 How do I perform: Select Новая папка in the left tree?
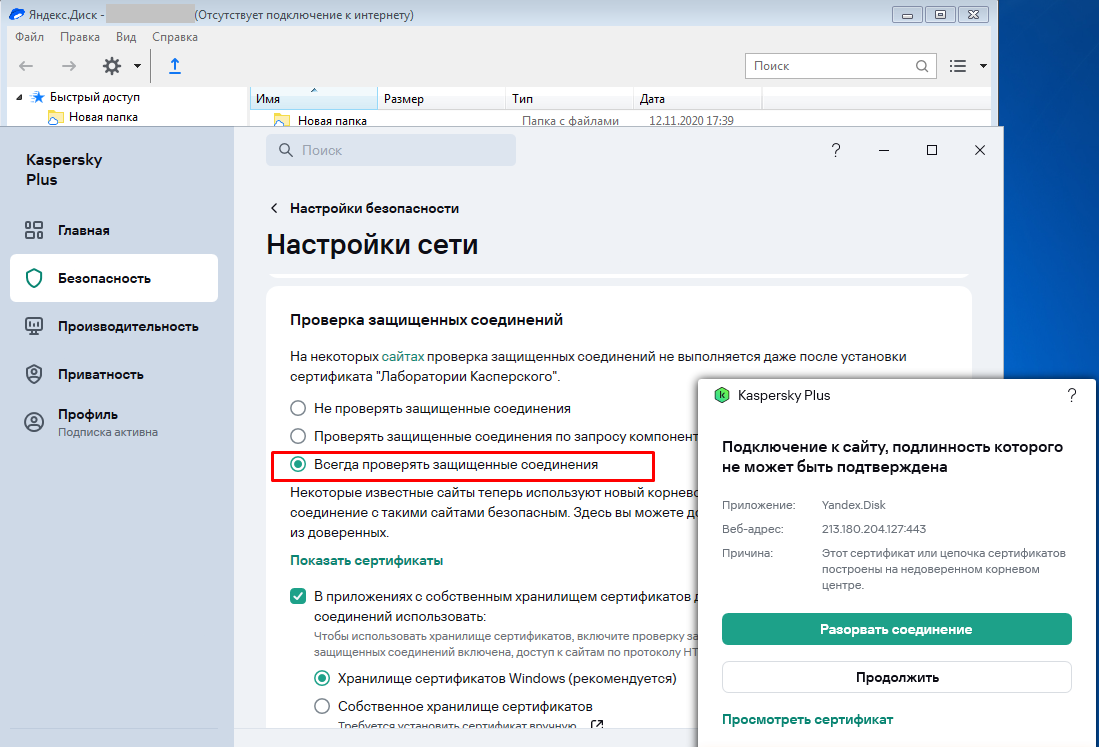103,117
